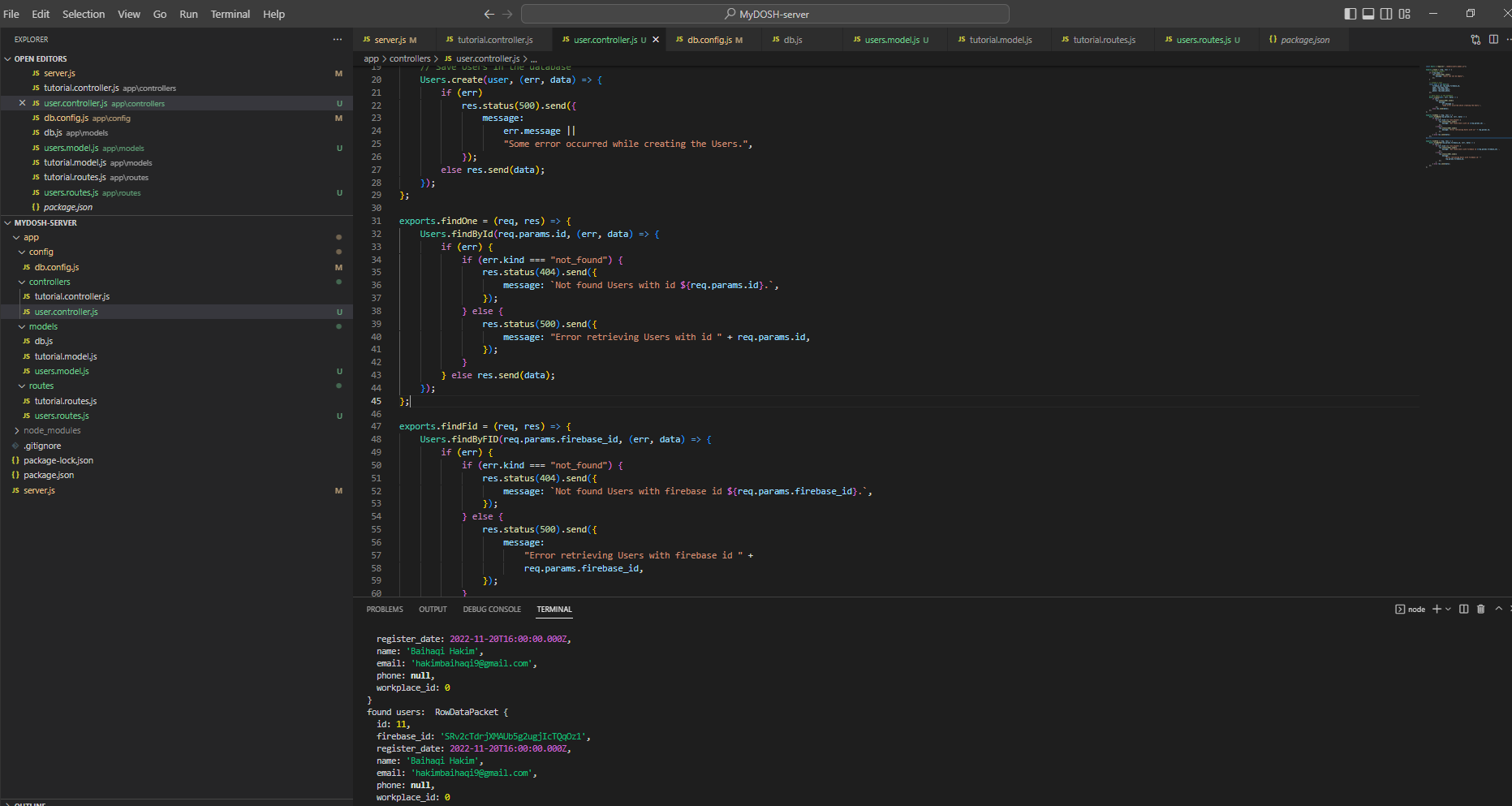Image resolution: width=1512 pixels, height=806 pixels.
Task: Click the back navigation arrow
Action: click(x=489, y=14)
